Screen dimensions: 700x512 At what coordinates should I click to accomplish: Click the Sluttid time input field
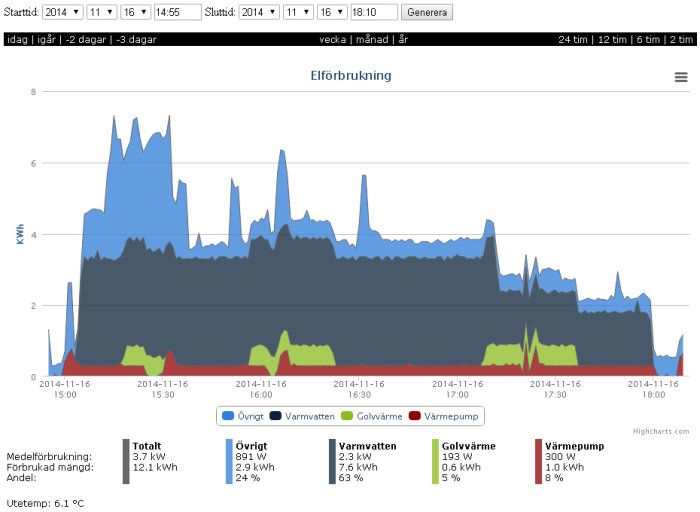(374, 12)
